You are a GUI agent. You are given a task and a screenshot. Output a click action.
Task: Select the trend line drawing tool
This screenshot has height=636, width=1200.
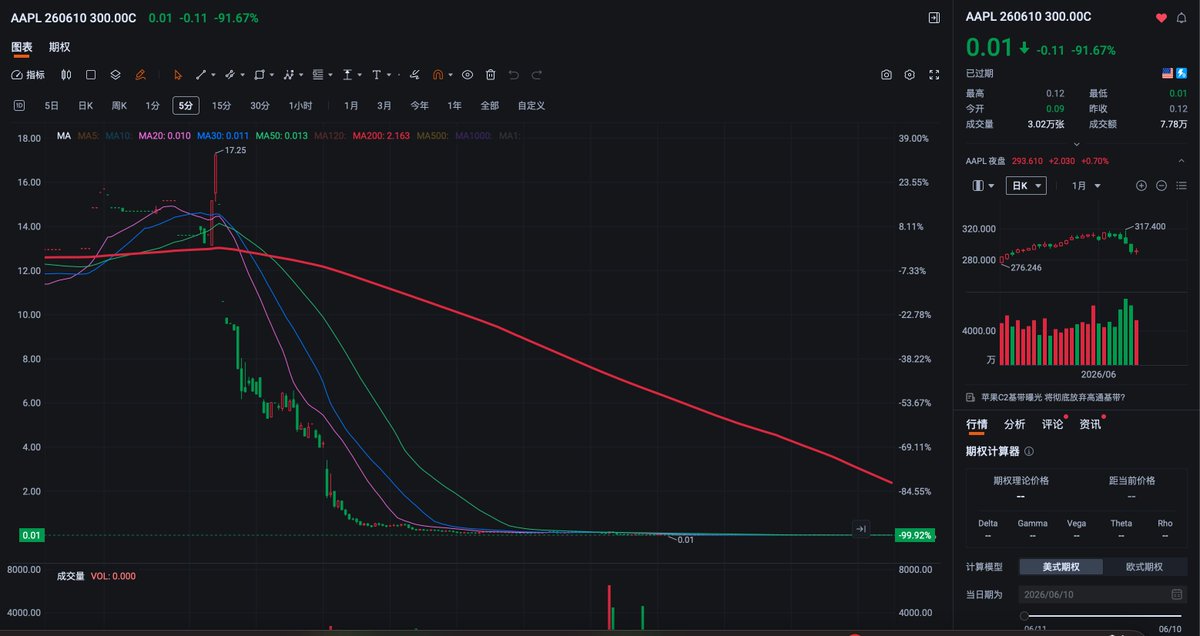[201, 75]
